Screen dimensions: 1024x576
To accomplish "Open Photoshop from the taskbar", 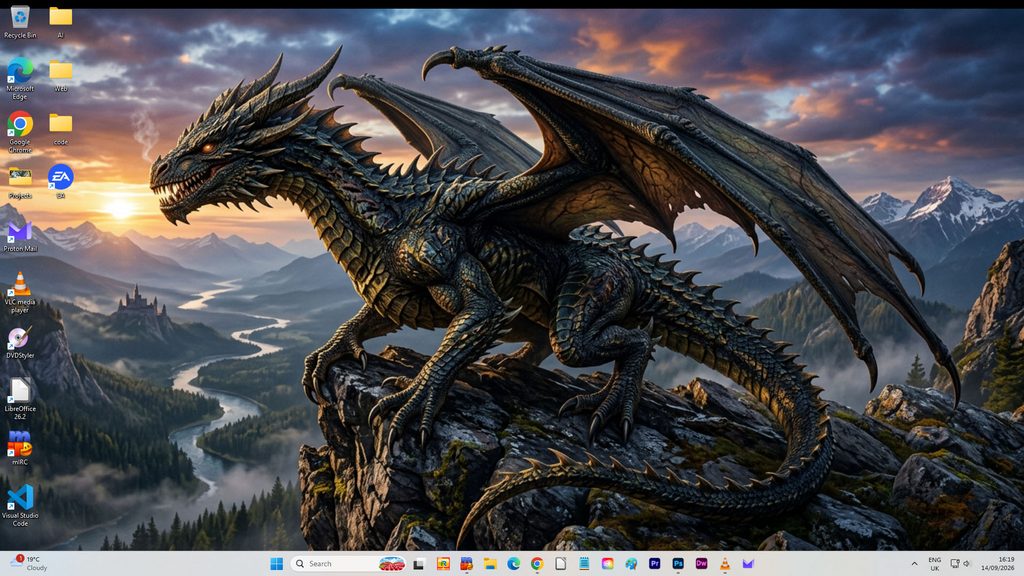I will (678, 564).
